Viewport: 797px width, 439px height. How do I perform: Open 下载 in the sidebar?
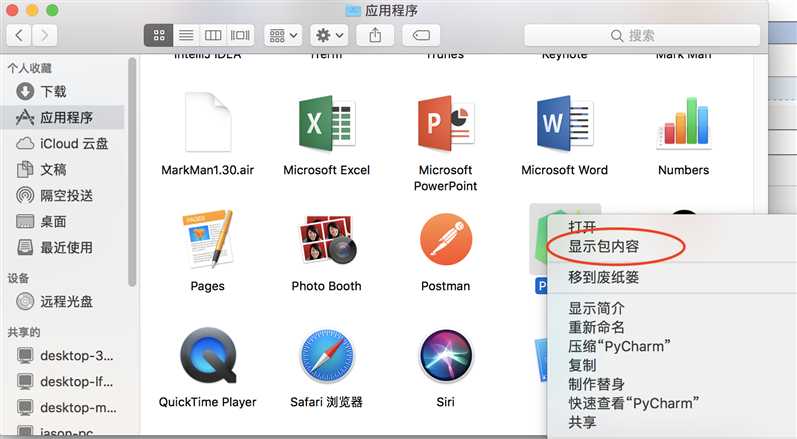pyautogui.click(x=63, y=91)
